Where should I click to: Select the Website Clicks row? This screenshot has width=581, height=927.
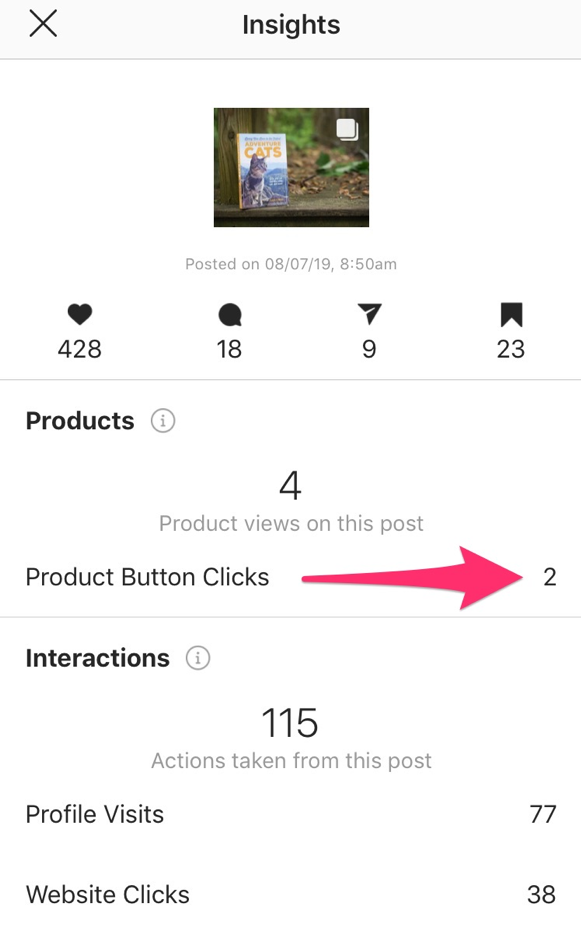tap(290, 894)
